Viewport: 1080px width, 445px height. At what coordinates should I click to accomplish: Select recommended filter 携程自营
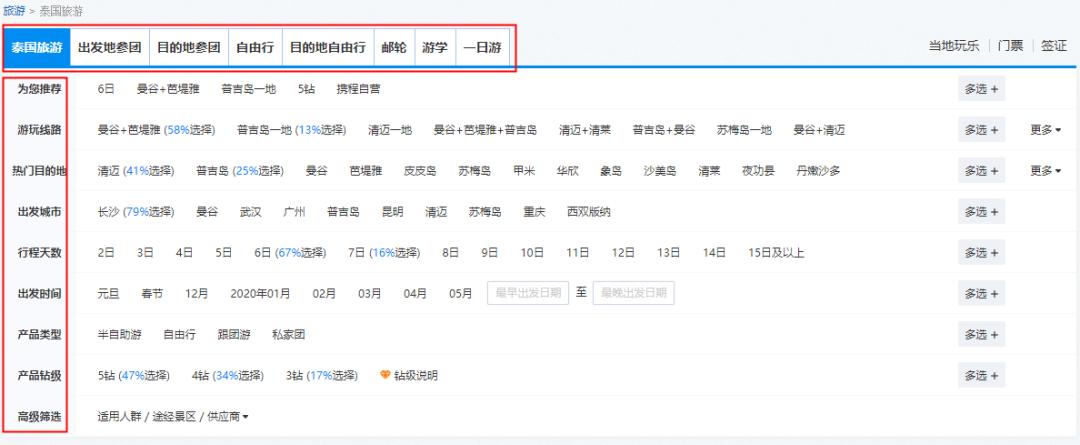click(358, 89)
